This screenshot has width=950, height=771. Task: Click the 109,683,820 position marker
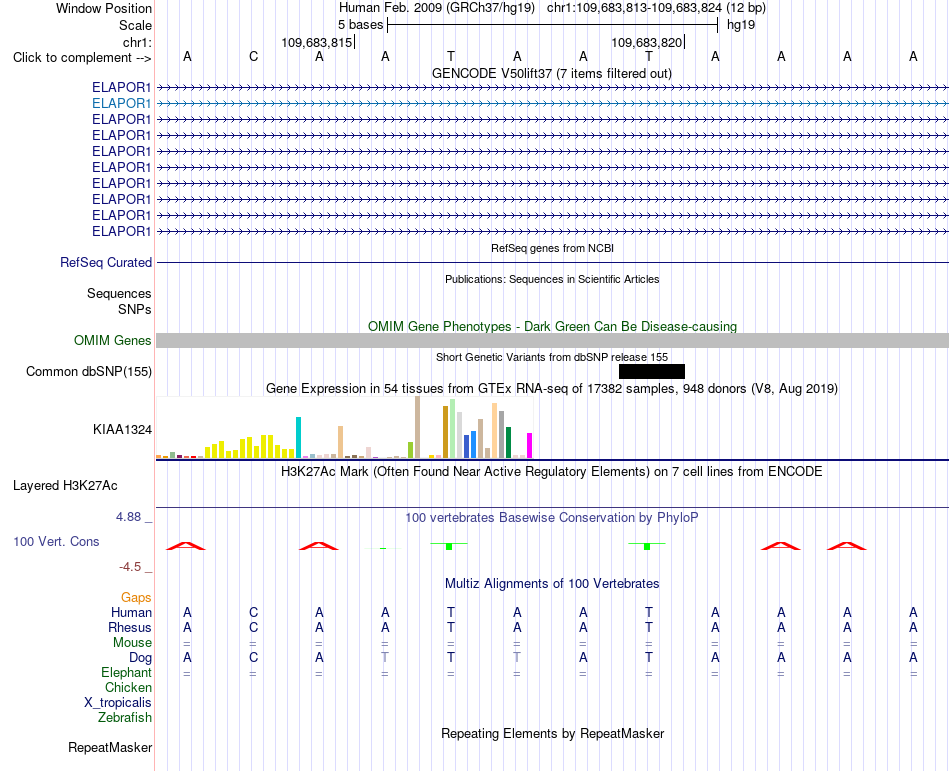pyautogui.click(x=646, y=42)
